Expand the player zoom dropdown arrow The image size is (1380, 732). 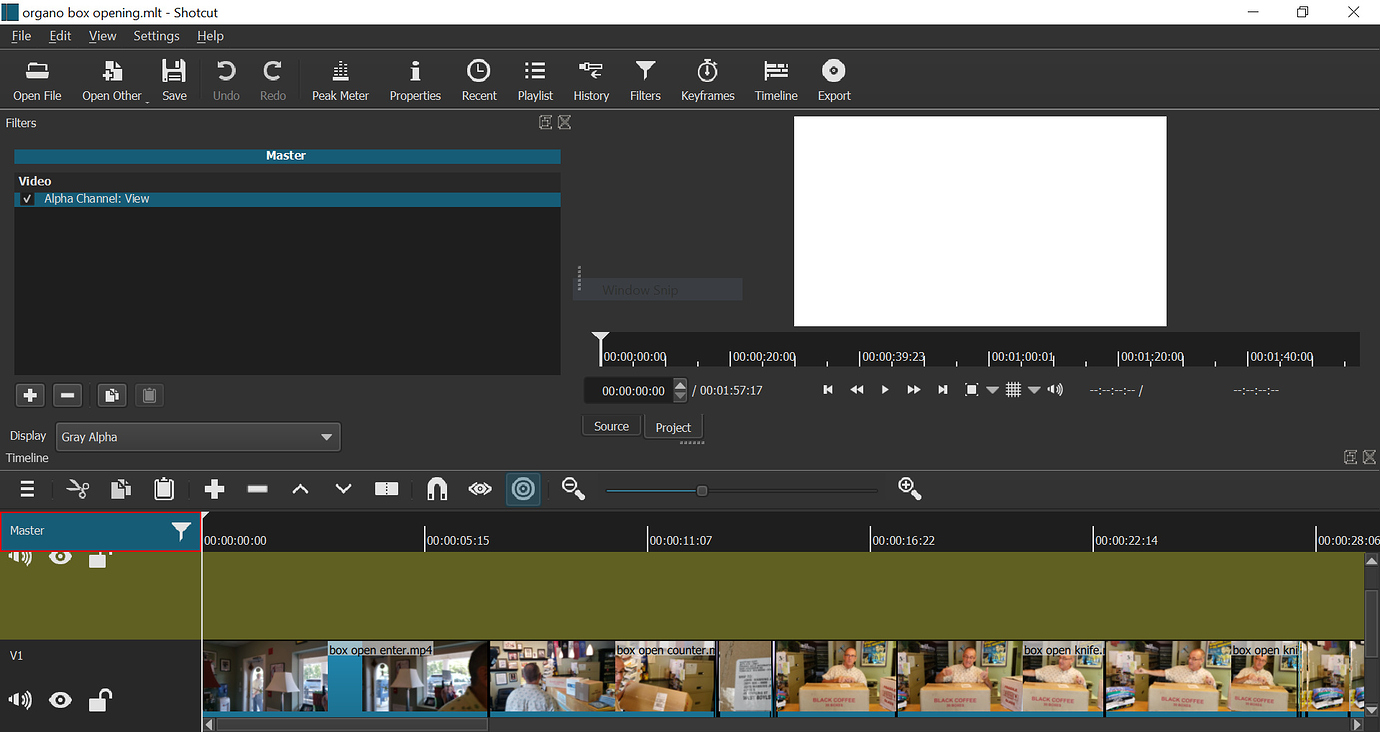[992, 391]
